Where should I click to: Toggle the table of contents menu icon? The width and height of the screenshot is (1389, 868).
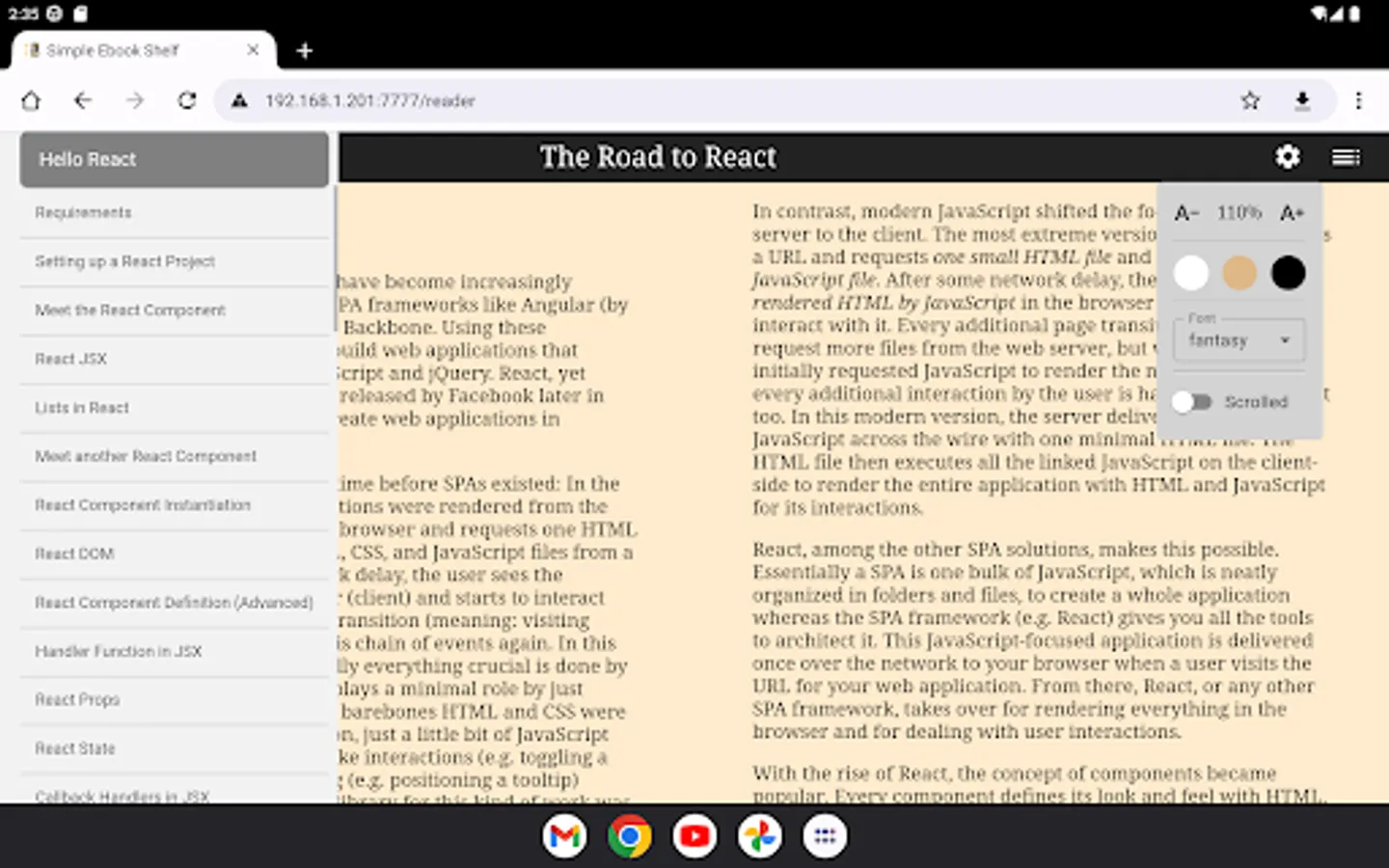(x=1346, y=157)
